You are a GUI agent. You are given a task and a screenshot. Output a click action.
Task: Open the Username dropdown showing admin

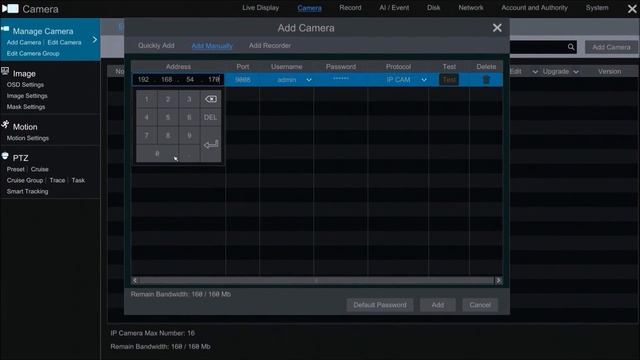[309, 80]
